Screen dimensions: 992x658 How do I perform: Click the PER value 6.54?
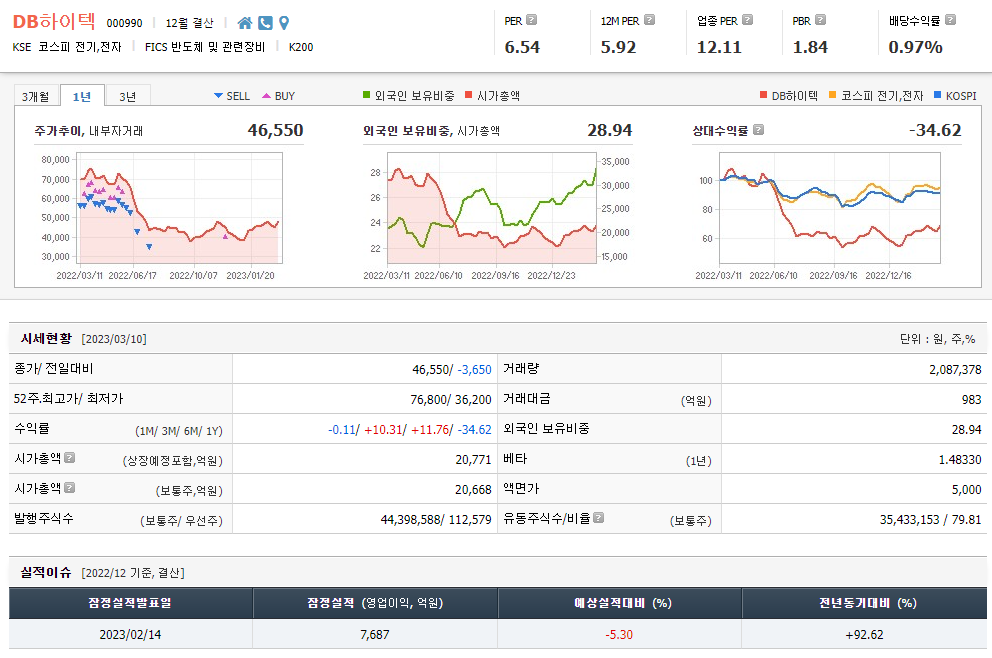point(522,47)
